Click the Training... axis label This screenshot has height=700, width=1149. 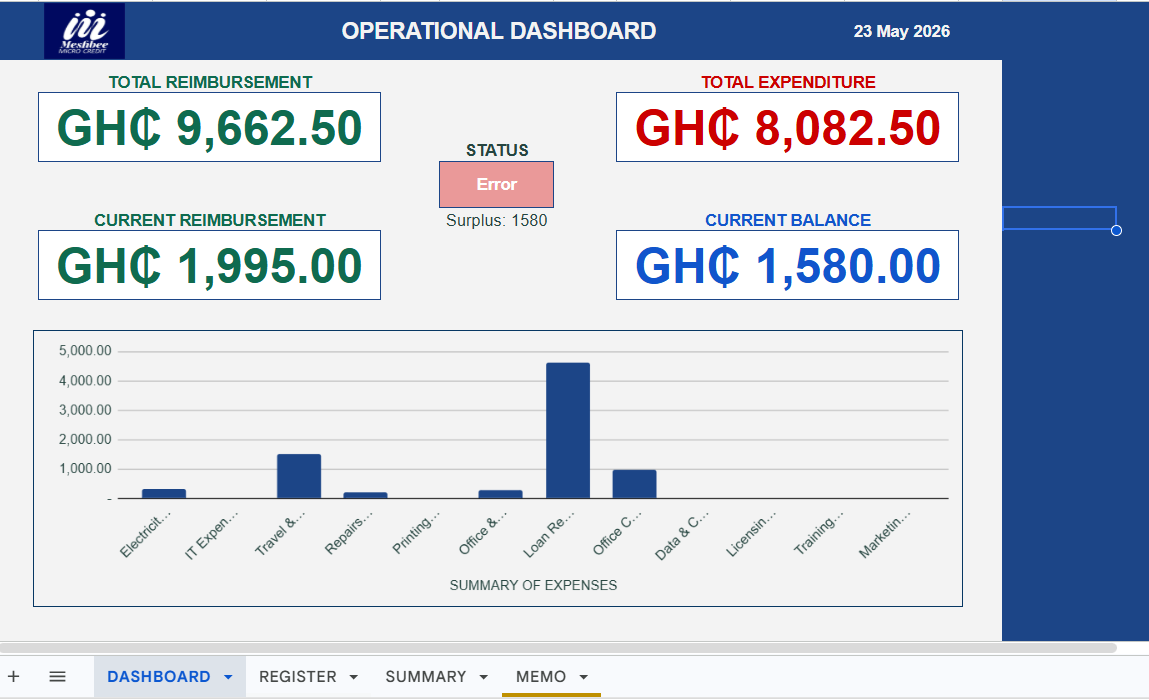point(819,532)
